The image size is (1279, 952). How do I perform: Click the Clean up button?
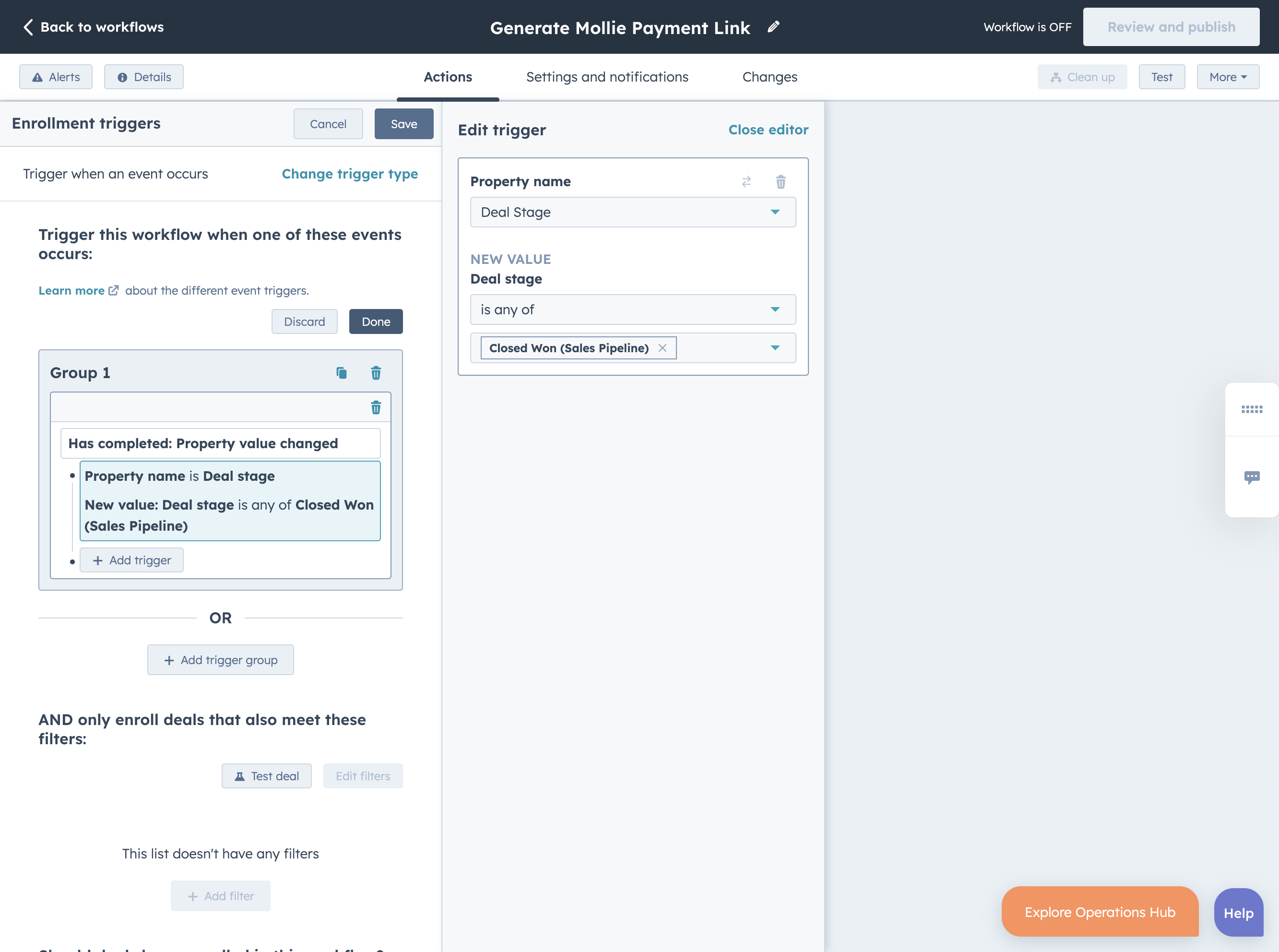coord(1082,77)
